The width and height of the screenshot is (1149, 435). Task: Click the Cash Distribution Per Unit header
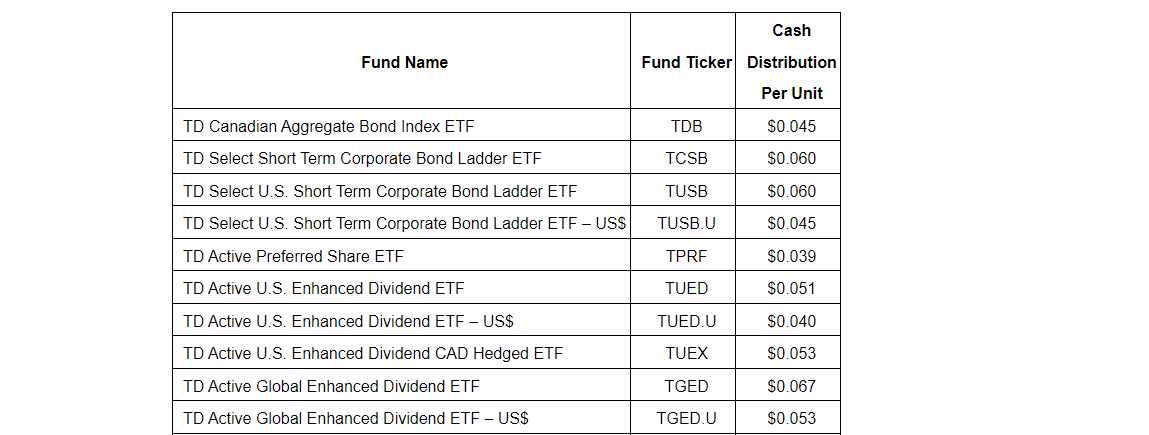[x=791, y=62]
